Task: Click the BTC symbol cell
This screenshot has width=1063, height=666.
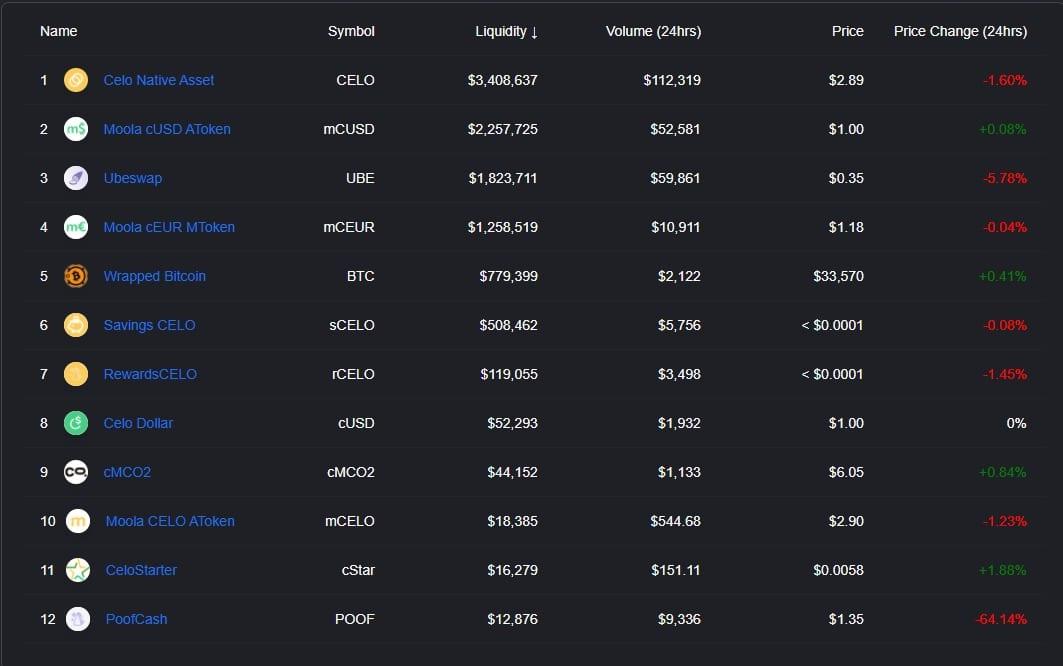Action: coord(361,276)
